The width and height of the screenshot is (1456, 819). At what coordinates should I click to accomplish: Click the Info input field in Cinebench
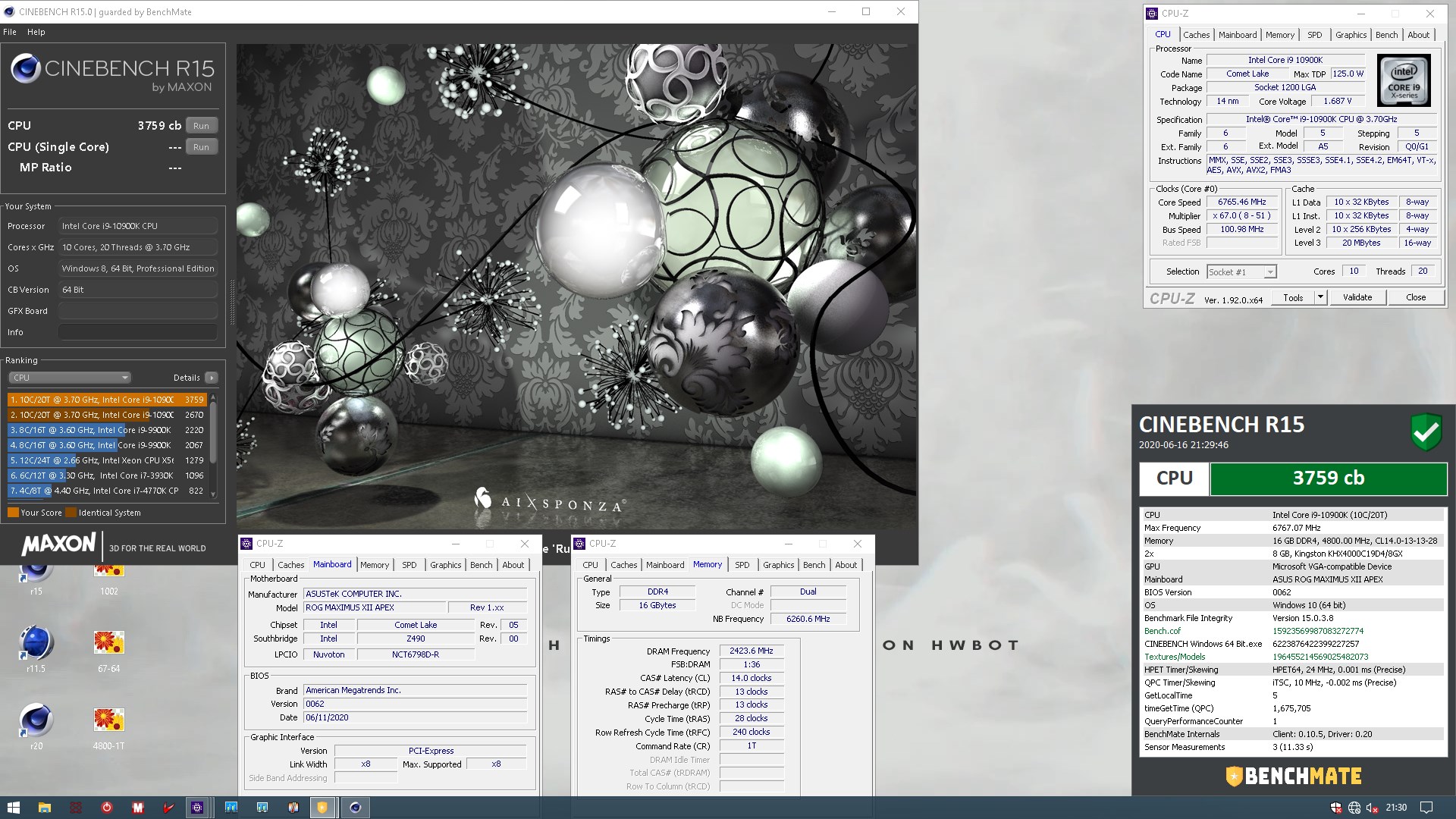click(138, 332)
